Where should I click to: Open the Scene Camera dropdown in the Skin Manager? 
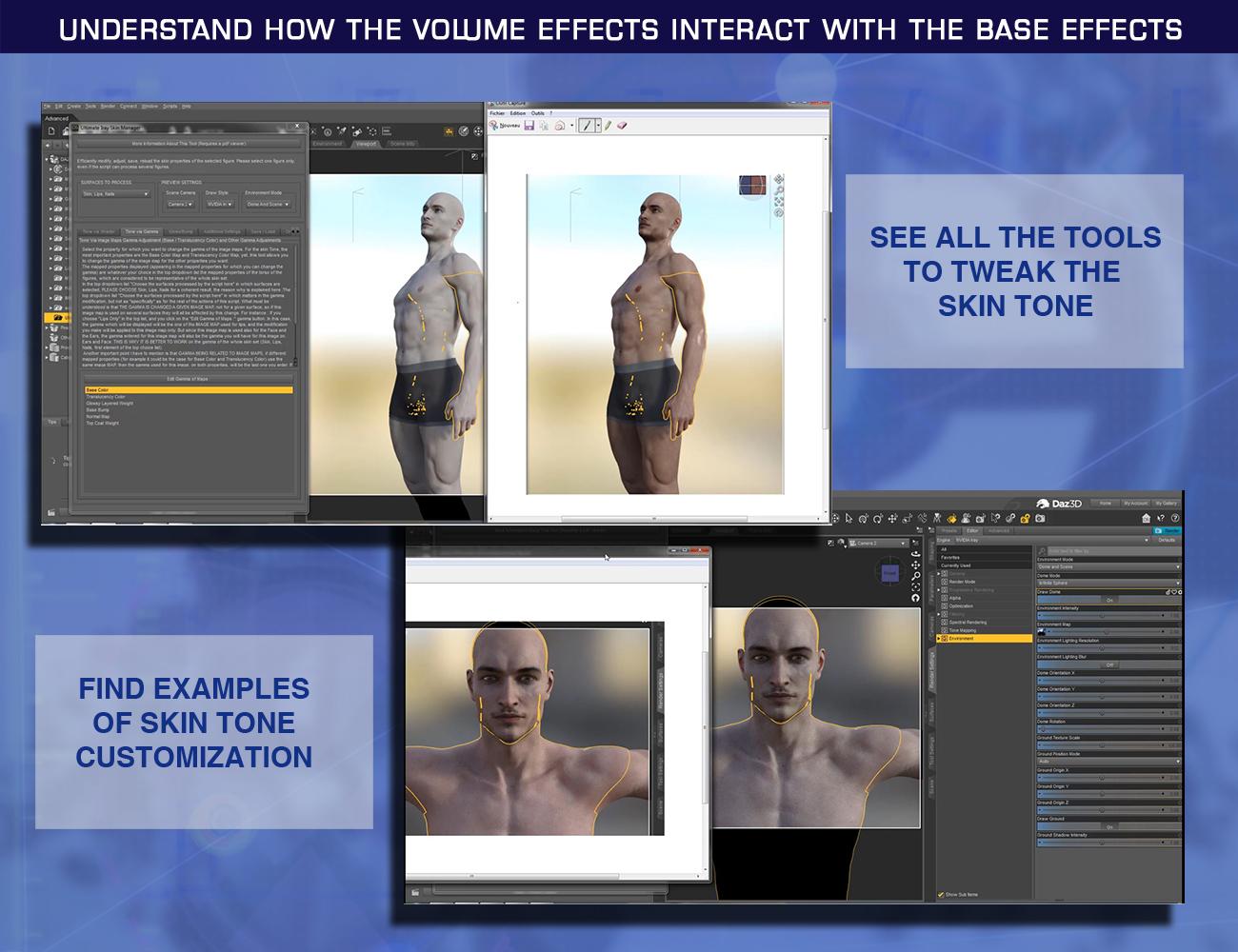(x=180, y=204)
